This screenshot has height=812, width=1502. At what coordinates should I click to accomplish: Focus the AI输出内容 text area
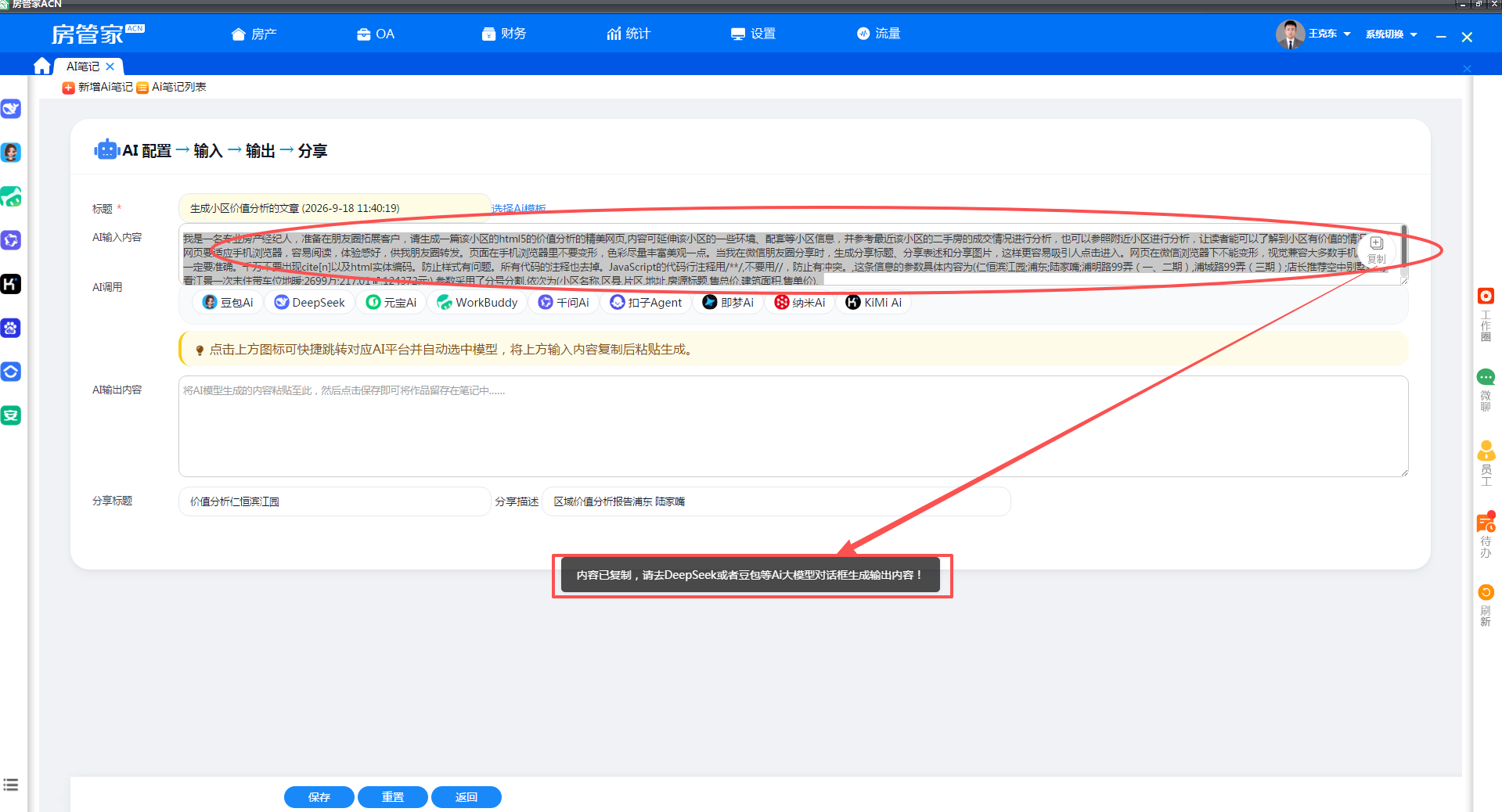click(794, 426)
